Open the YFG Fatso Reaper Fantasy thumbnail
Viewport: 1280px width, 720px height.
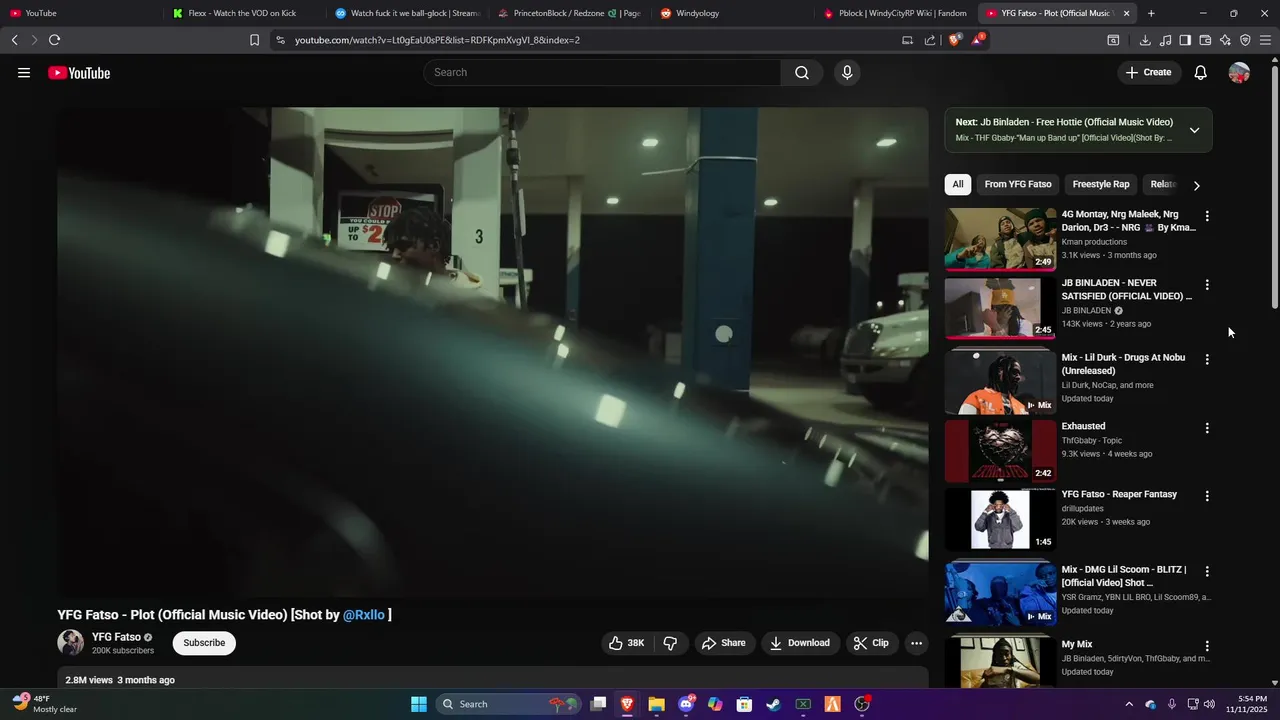[1000, 519]
